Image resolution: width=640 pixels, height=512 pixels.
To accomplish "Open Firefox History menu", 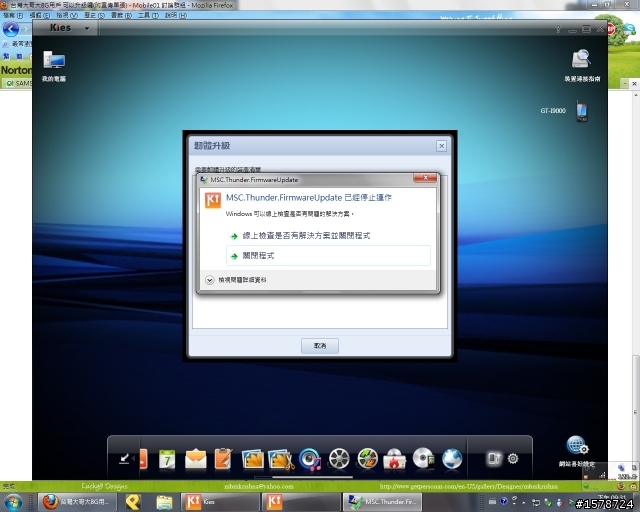I will click(94, 16).
